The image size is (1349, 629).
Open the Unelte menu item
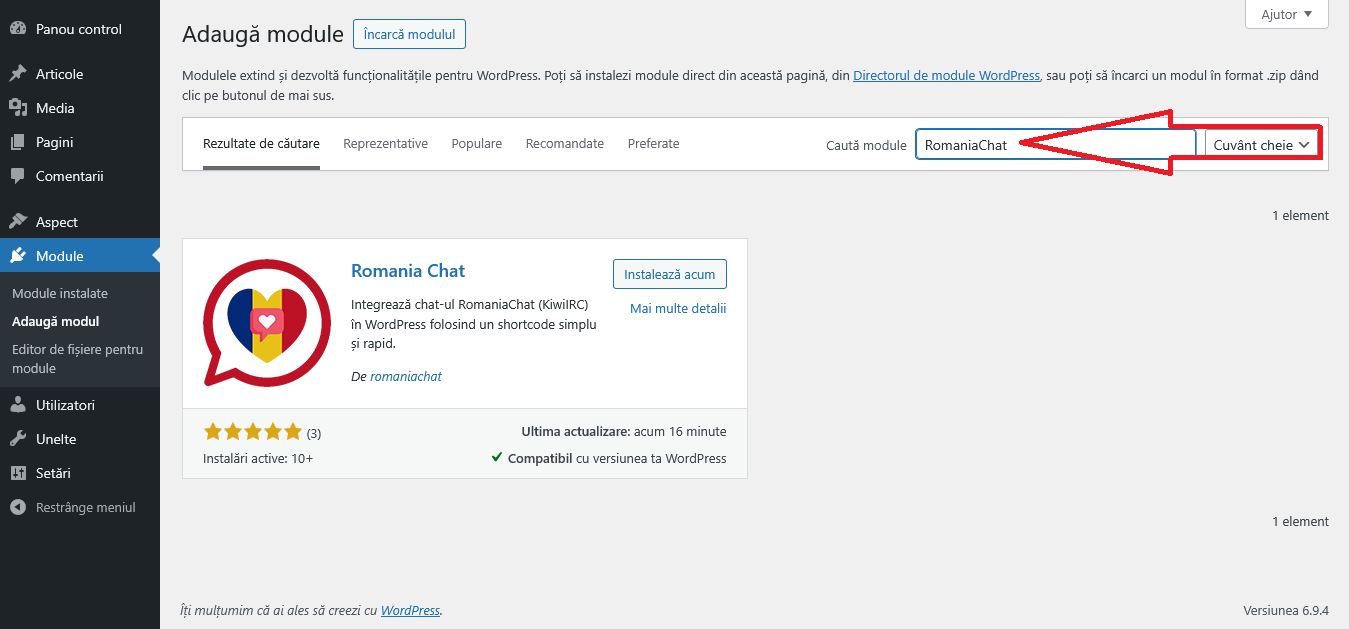click(80, 439)
